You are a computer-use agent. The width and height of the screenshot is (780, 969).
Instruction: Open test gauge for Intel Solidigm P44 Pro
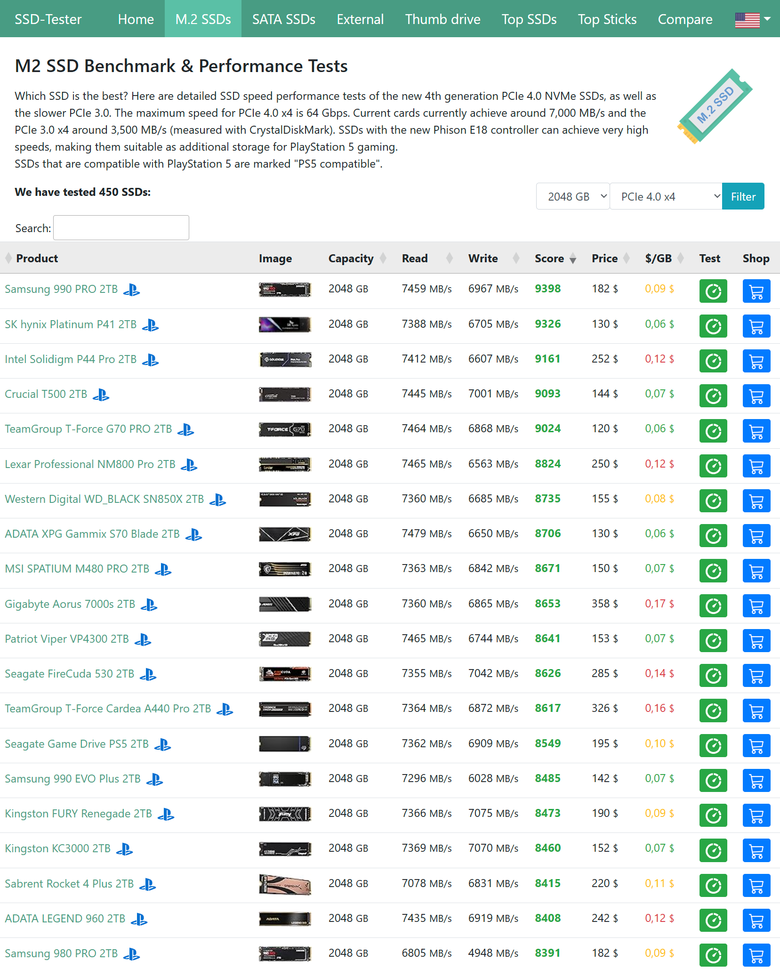coord(713,361)
